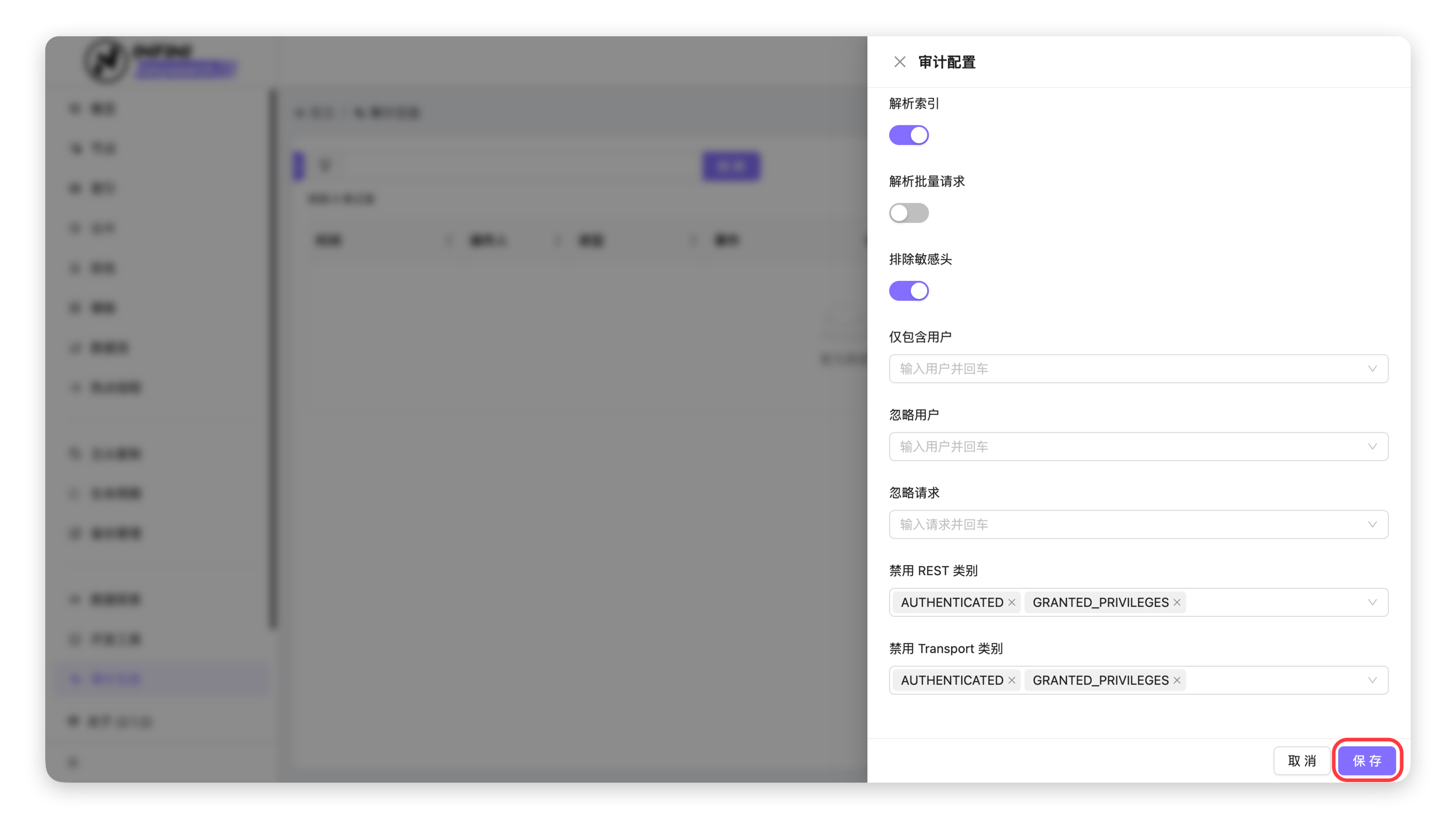This screenshot has height=837, width=1456.
Task: Remove AUTHENTICATED tag from 禁用 Transport 类别
Action: [x=1012, y=680]
